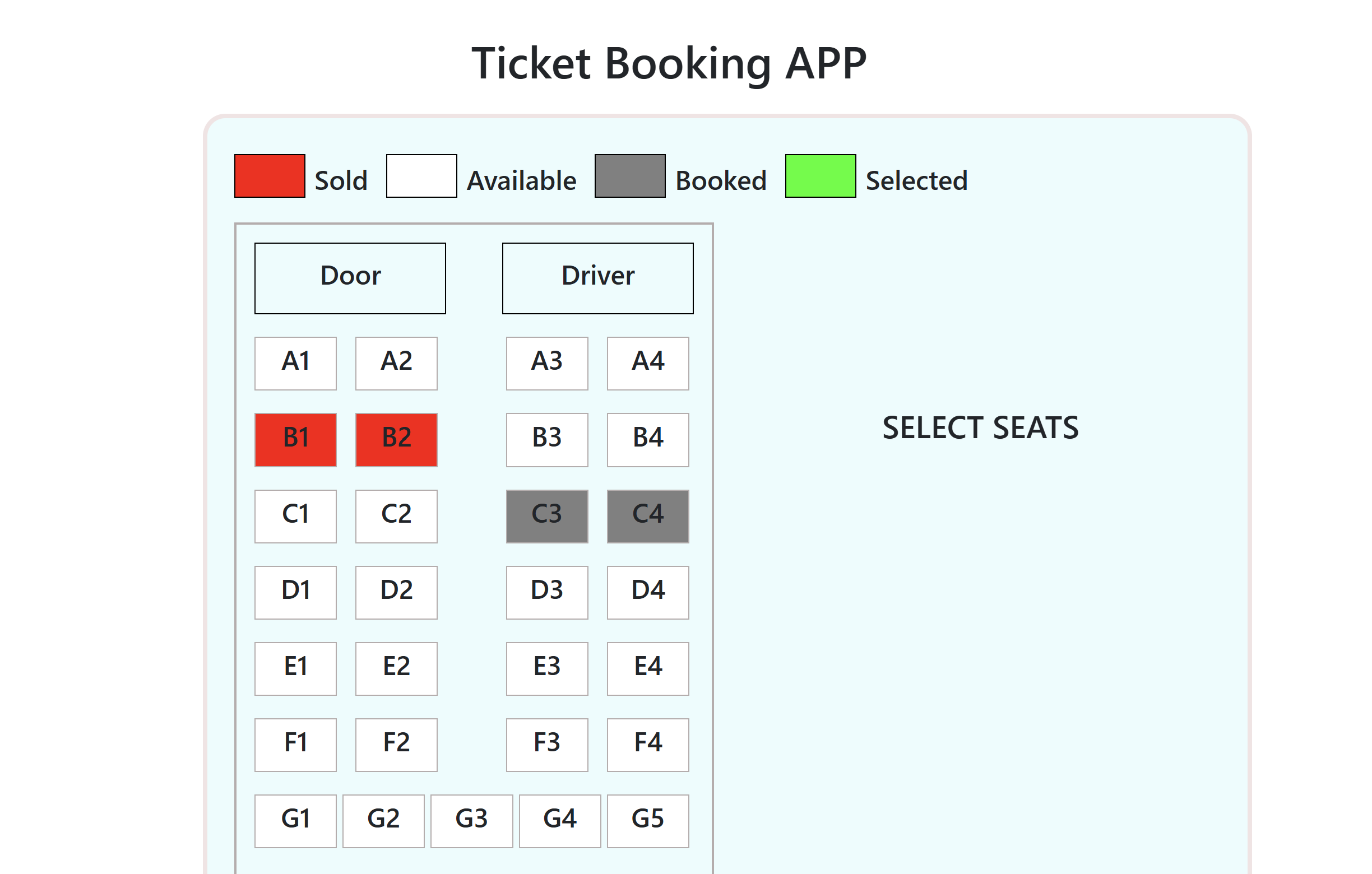Click the booked seat C4
This screenshot has width=1372, height=874.
point(648,516)
